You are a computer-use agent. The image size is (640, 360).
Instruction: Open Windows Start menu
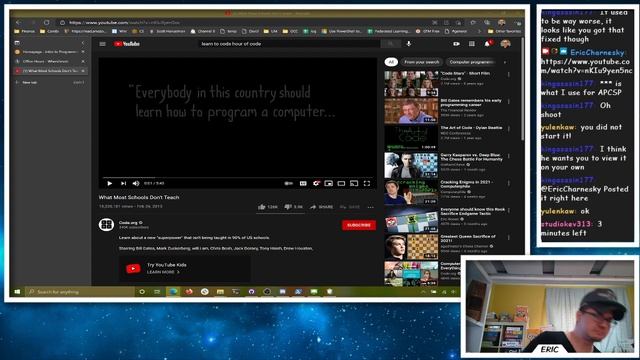[x=17, y=292]
